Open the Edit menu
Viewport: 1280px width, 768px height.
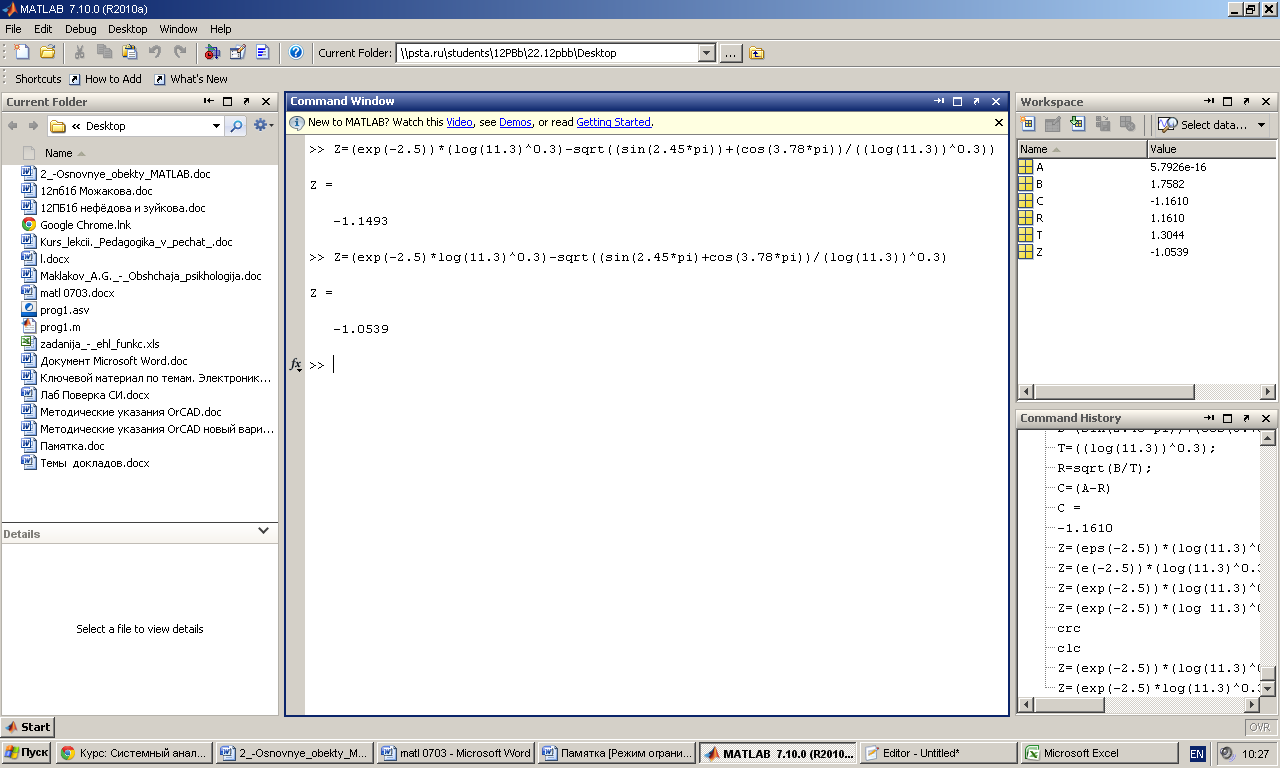pos(43,29)
